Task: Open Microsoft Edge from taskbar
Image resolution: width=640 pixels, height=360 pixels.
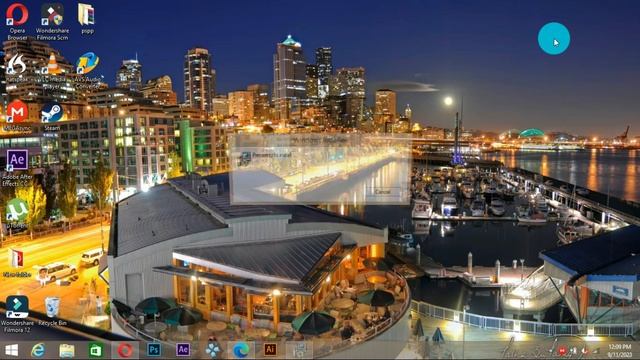Action: [x=241, y=350]
